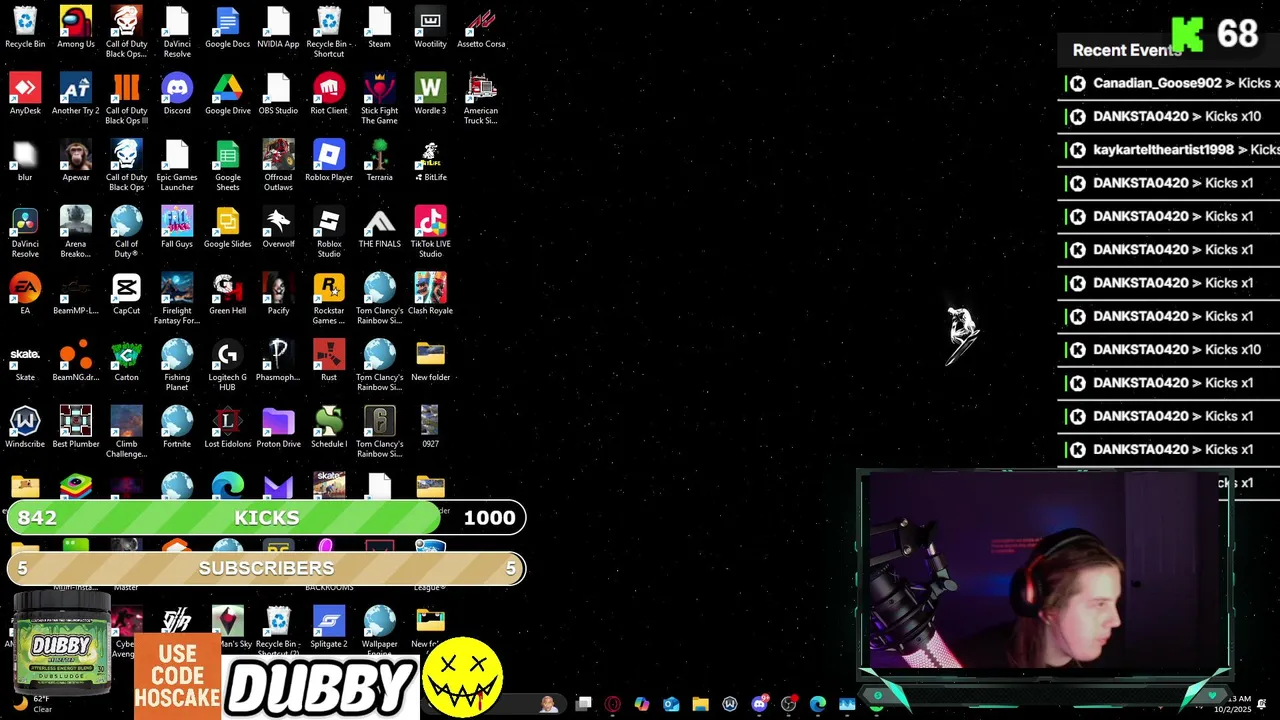This screenshot has width=1280, height=720.
Task: Launch Pacify from the desktop
Action: 278,294
